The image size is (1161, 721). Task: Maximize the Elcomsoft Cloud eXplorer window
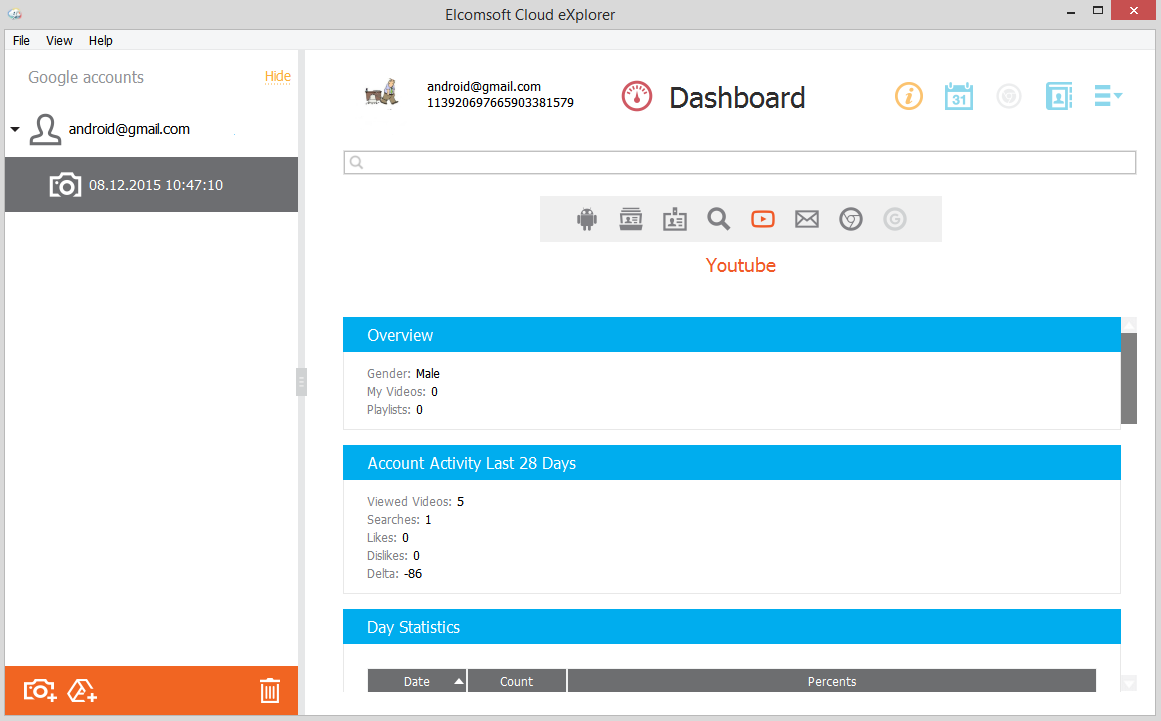point(1098,10)
